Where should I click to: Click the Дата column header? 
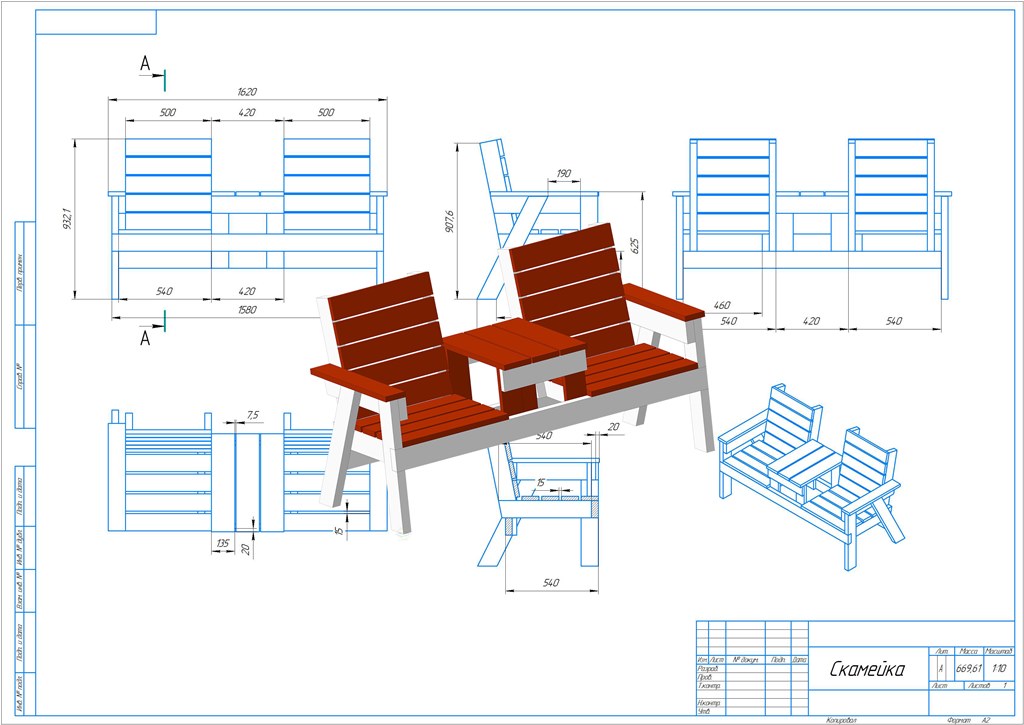tap(800, 660)
